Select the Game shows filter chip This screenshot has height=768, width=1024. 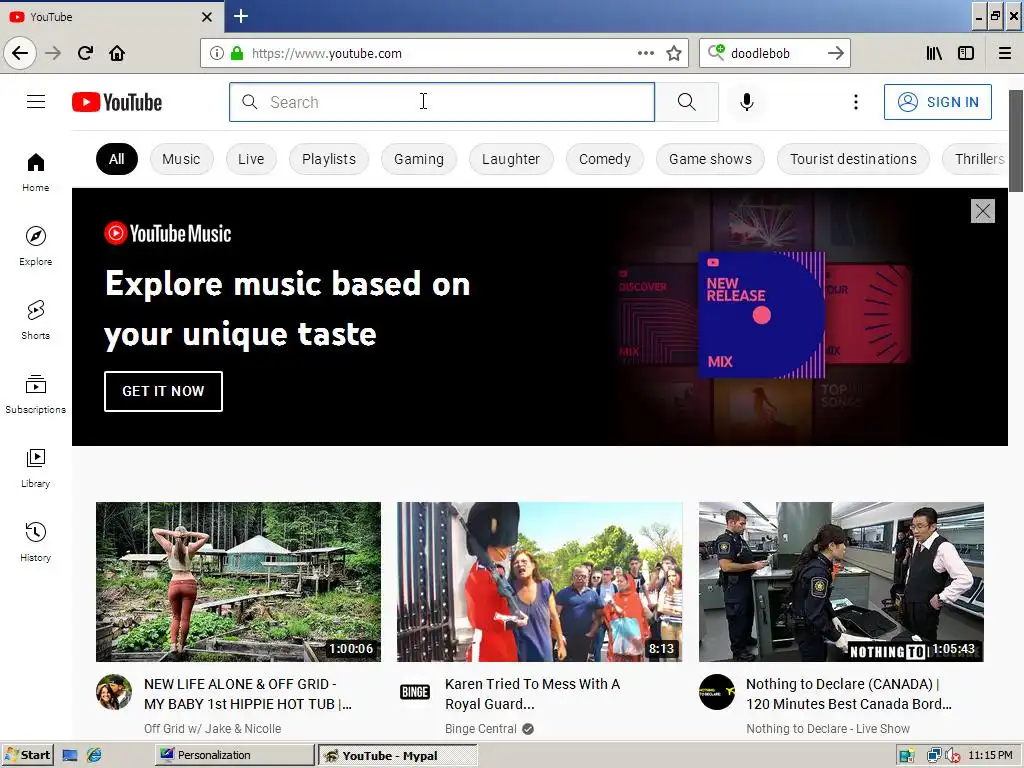coord(710,159)
